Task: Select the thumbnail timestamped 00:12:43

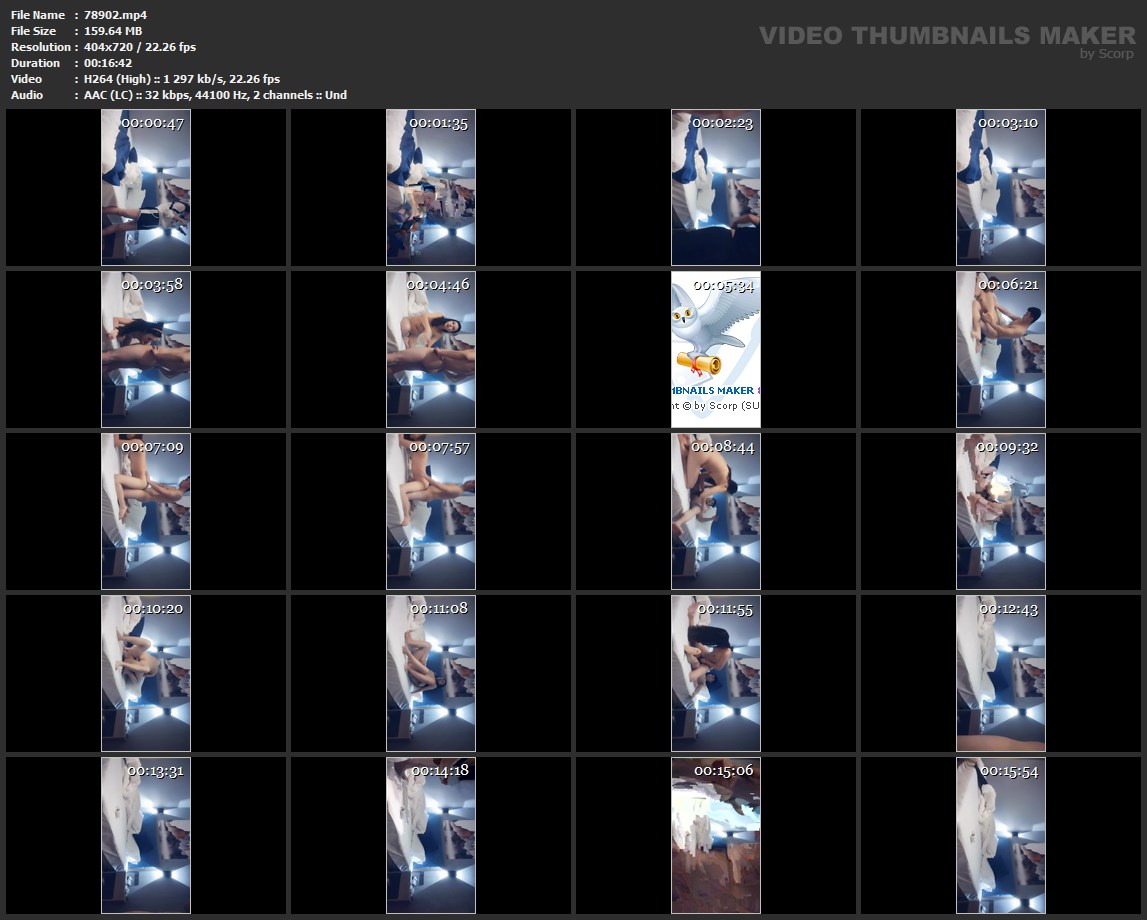Action: click(x=1001, y=673)
